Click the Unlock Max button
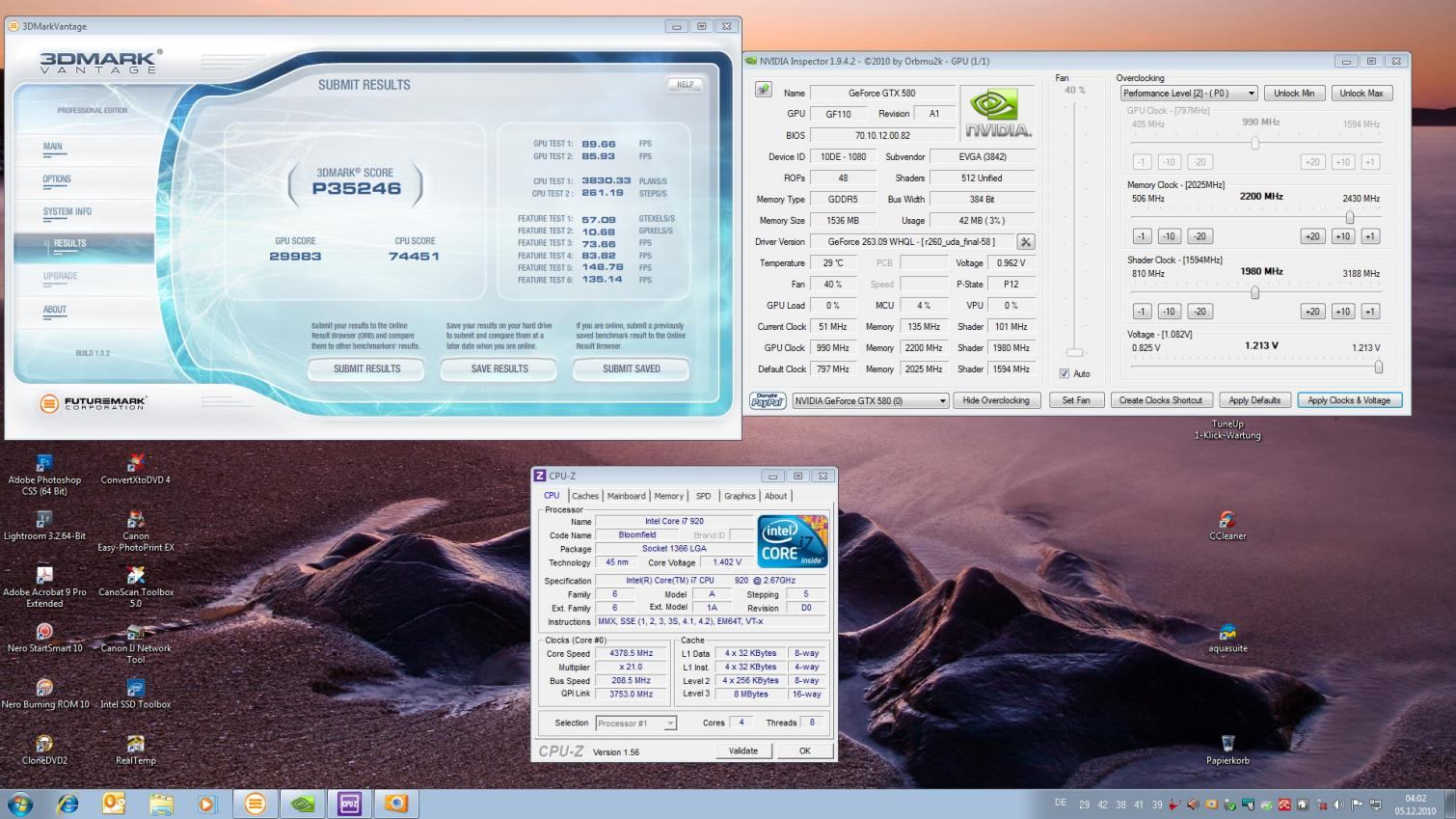Viewport: 1456px width, 819px height. tap(1362, 94)
